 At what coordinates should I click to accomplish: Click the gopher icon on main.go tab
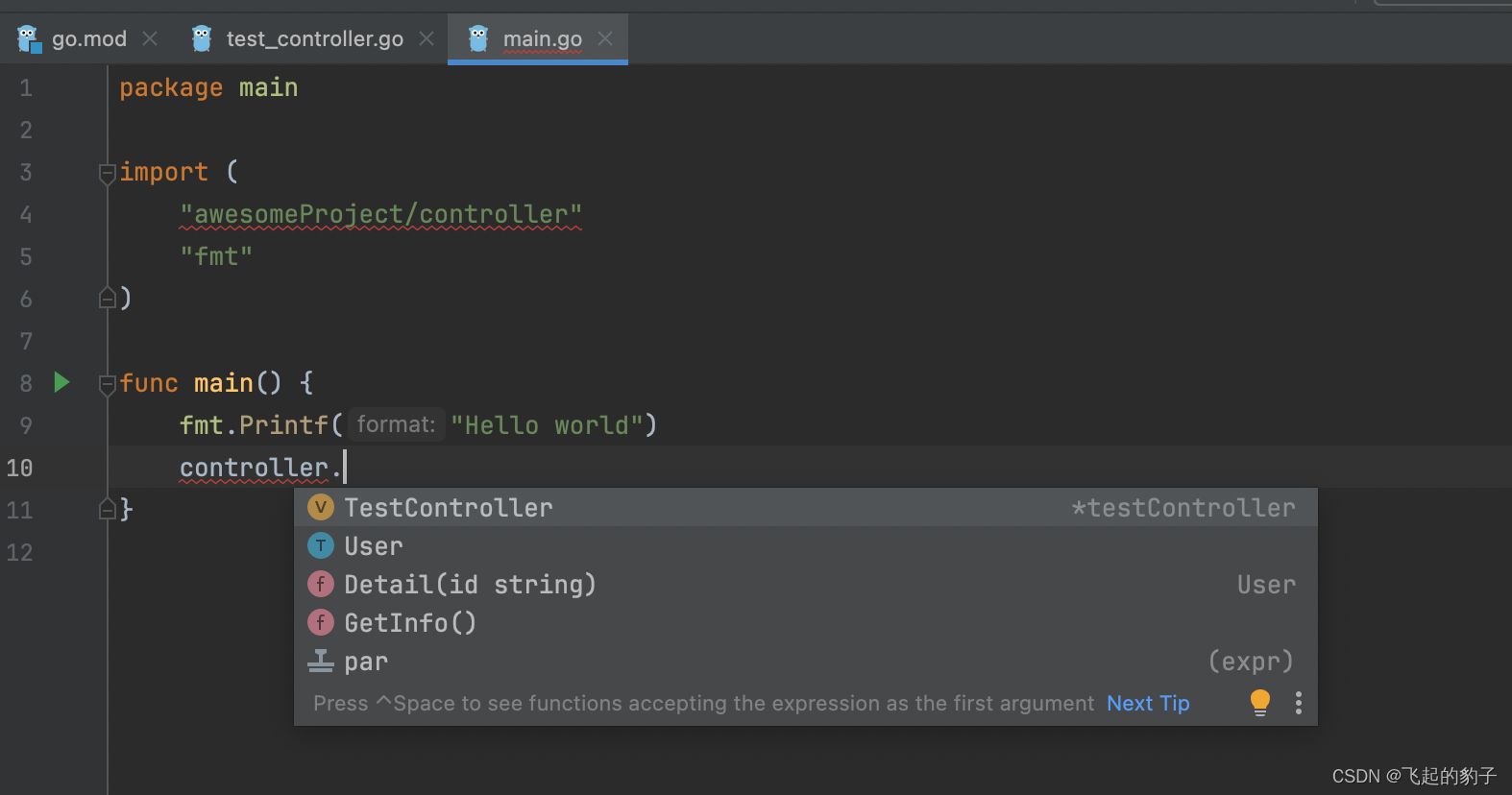coord(478,38)
